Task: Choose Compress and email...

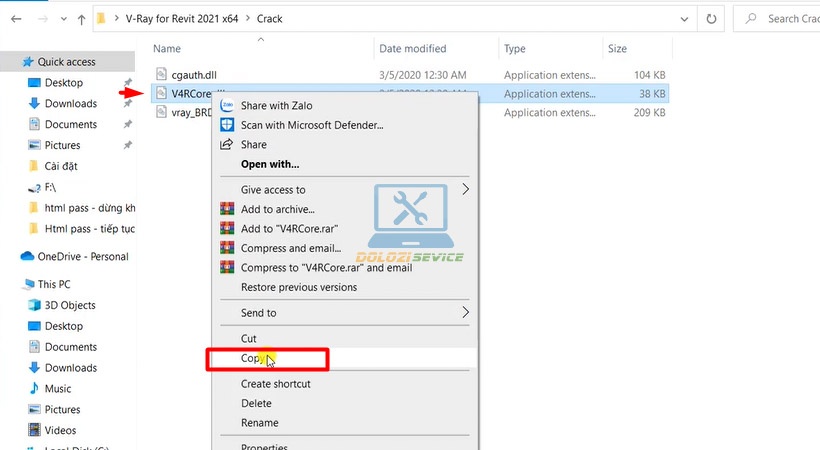Action: click(x=291, y=249)
